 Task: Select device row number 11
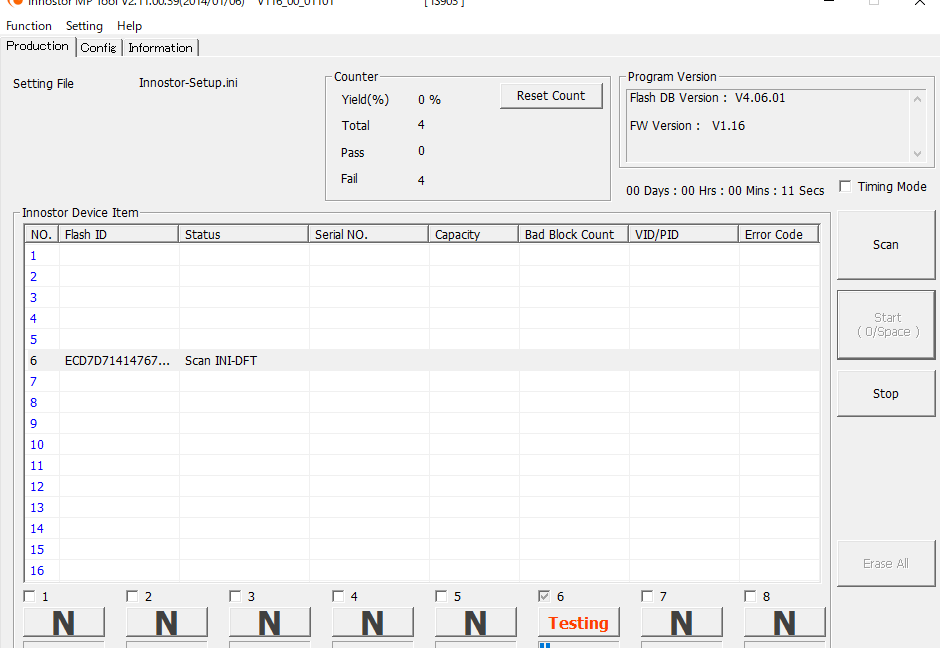coord(422,465)
